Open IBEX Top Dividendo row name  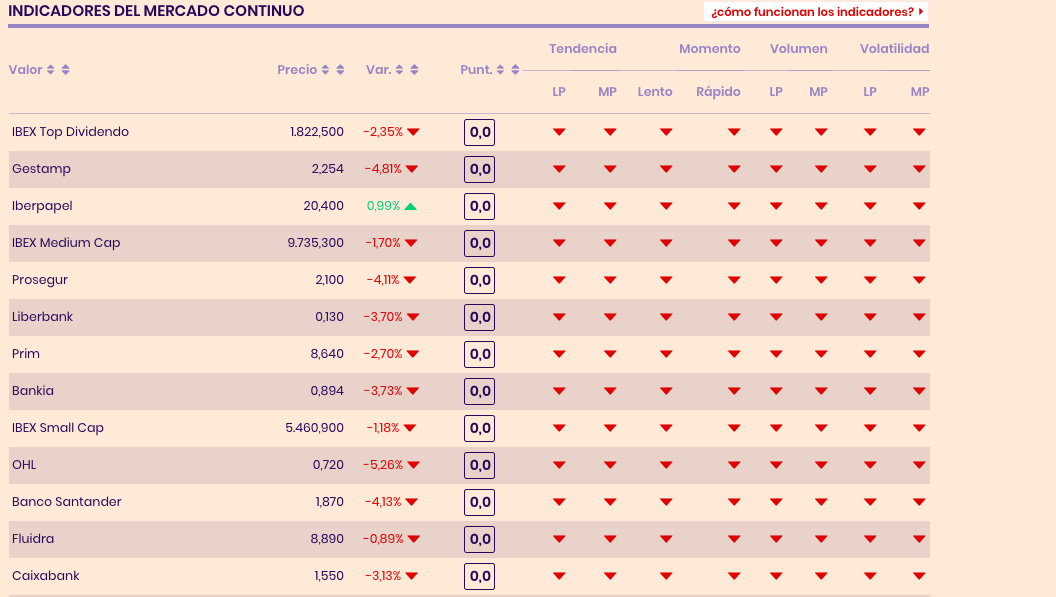[70, 131]
